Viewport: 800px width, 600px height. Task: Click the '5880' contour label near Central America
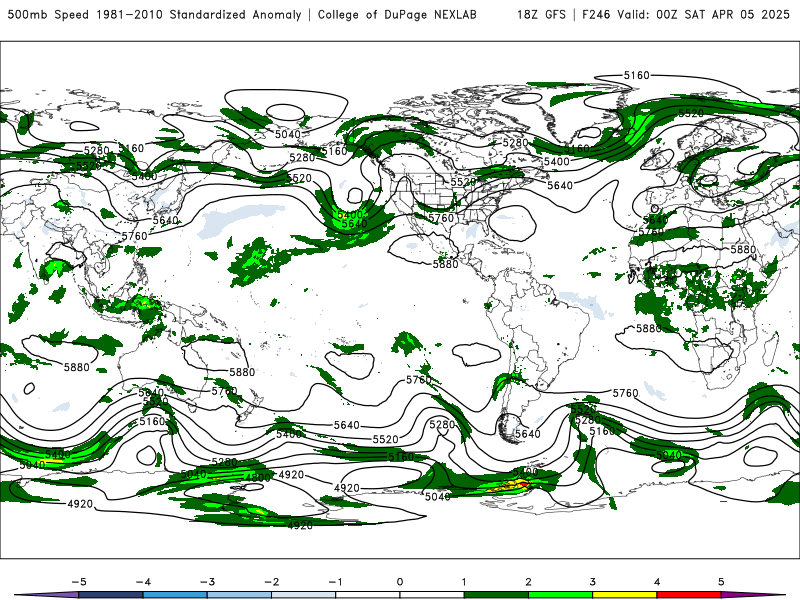click(x=445, y=264)
